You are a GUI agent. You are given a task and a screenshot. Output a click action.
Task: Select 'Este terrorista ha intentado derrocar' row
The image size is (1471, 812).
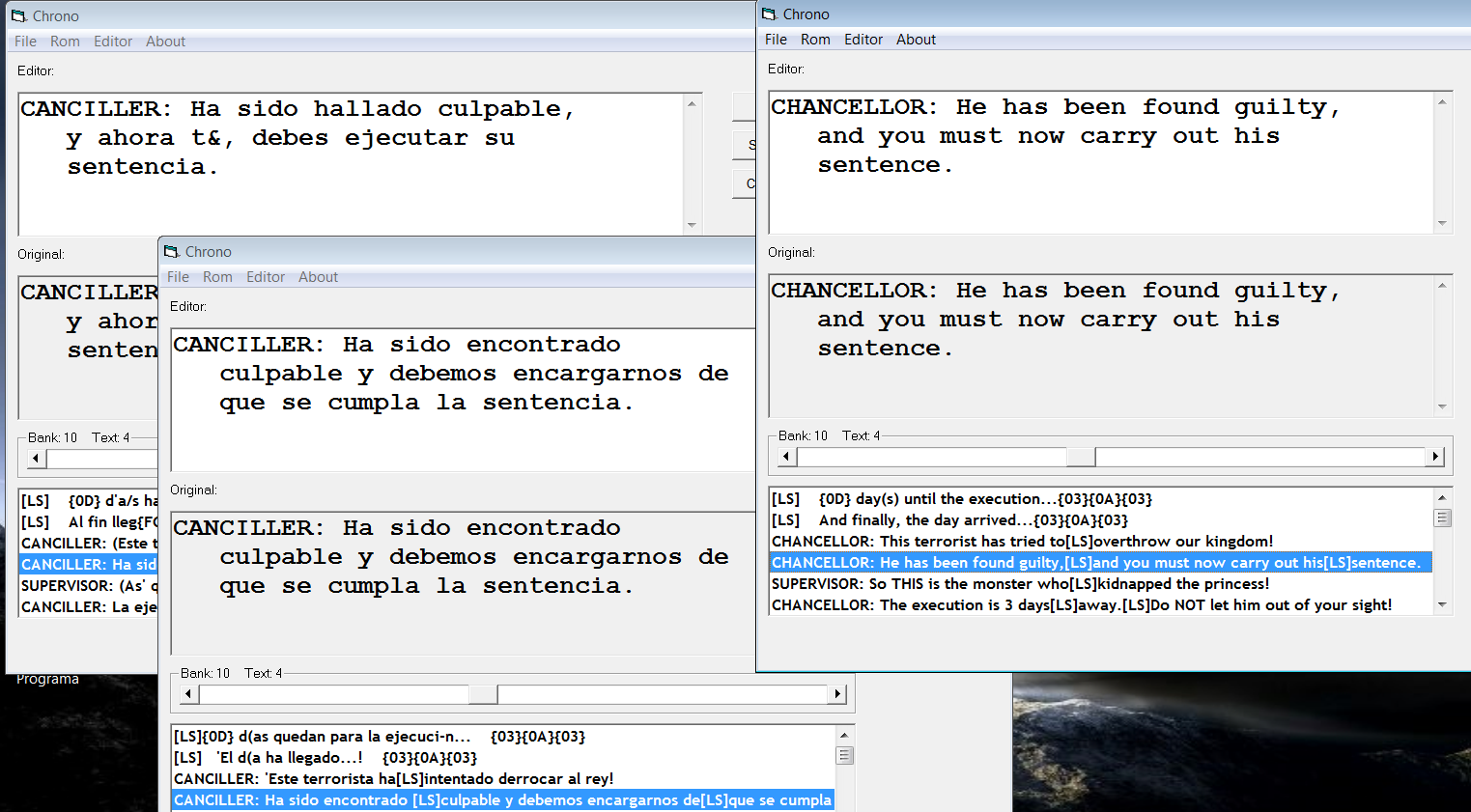[x=503, y=779]
